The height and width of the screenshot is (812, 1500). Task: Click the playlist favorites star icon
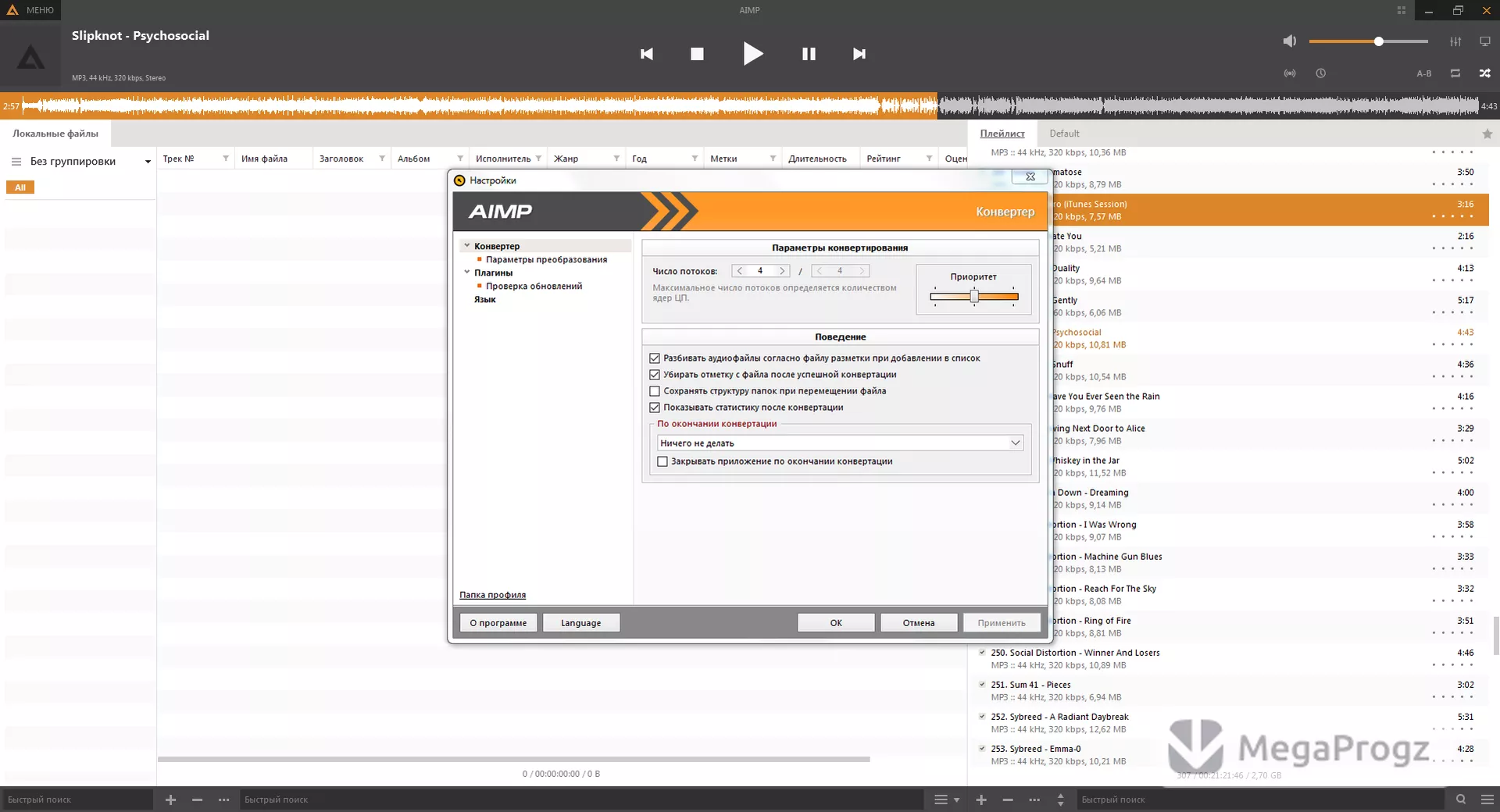1487,134
